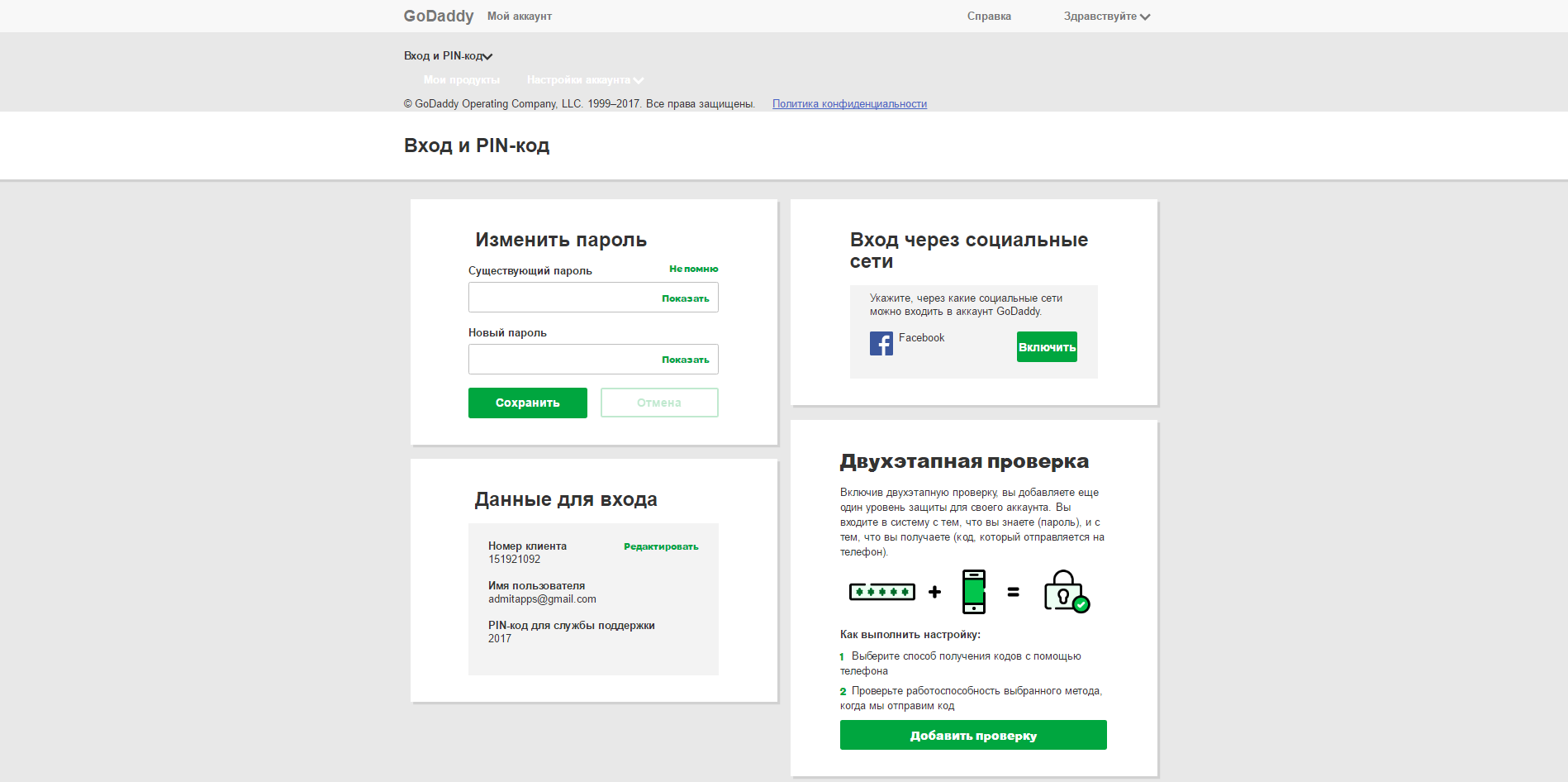
Task: Click the lock icon in two-step verification graphic
Action: (x=1066, y=590)
